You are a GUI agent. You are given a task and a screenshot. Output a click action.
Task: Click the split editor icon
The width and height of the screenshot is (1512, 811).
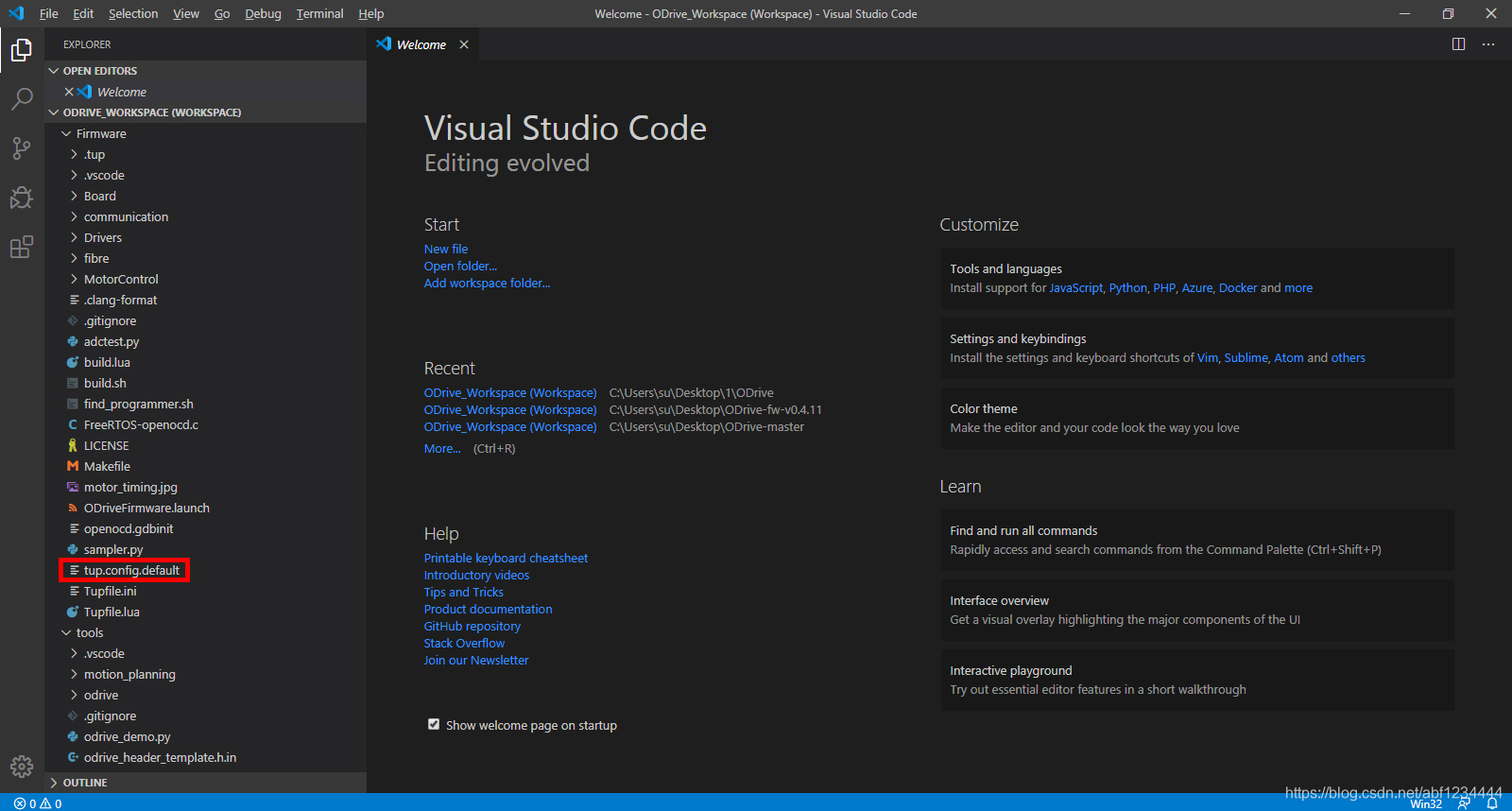(1458, 44)
